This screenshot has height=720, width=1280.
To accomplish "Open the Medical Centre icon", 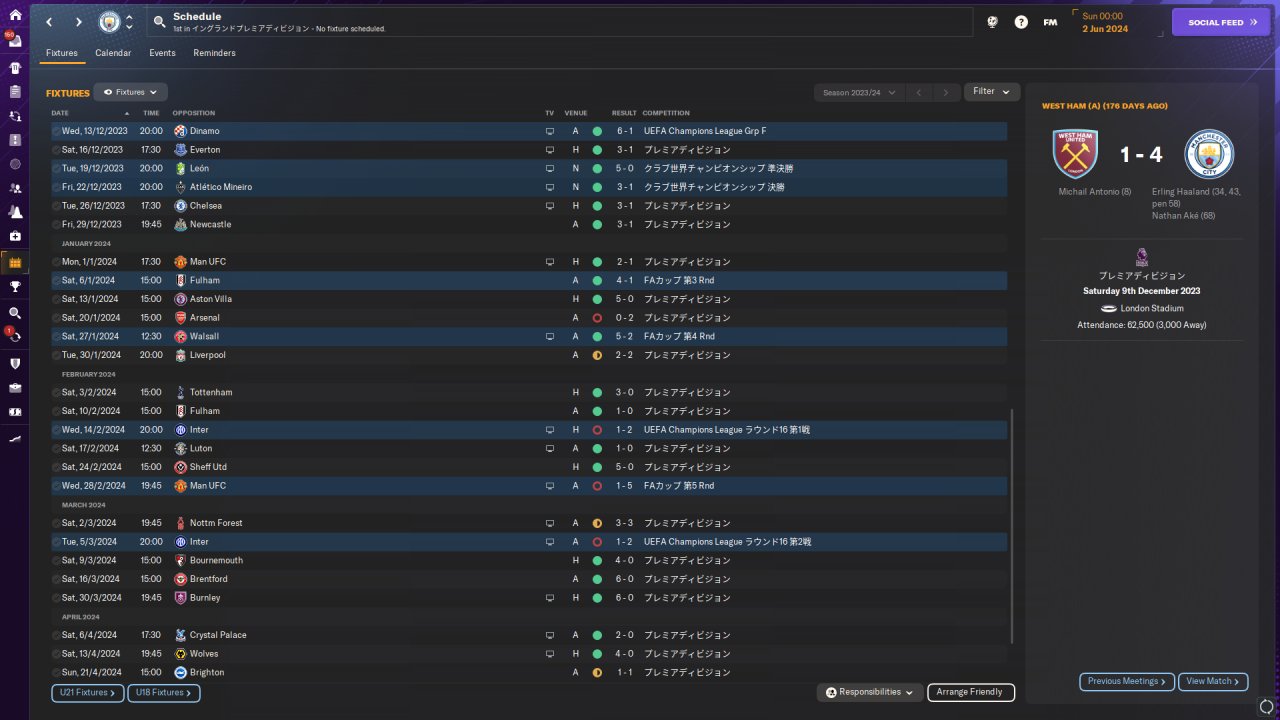I will [x=15, y=236].
